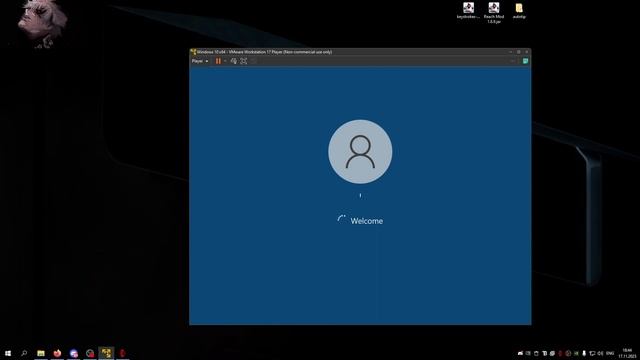Send Ctrl+Alt+Del to the virtual machine
This screenshot has height=360, width=640.
pos(233,61)
